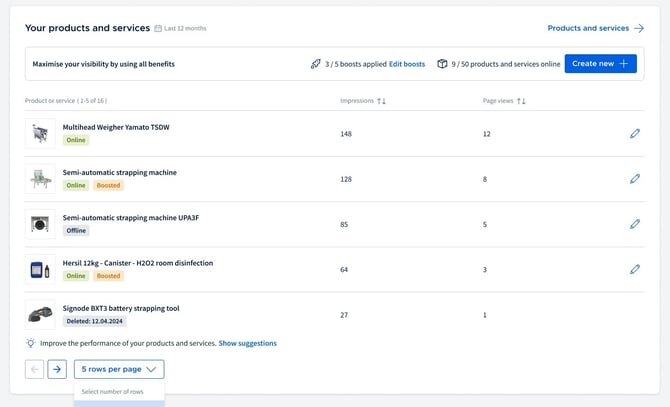
Task: Click 'Last 12 months' label
Action: pyautogui.click(x=185, y=28)
